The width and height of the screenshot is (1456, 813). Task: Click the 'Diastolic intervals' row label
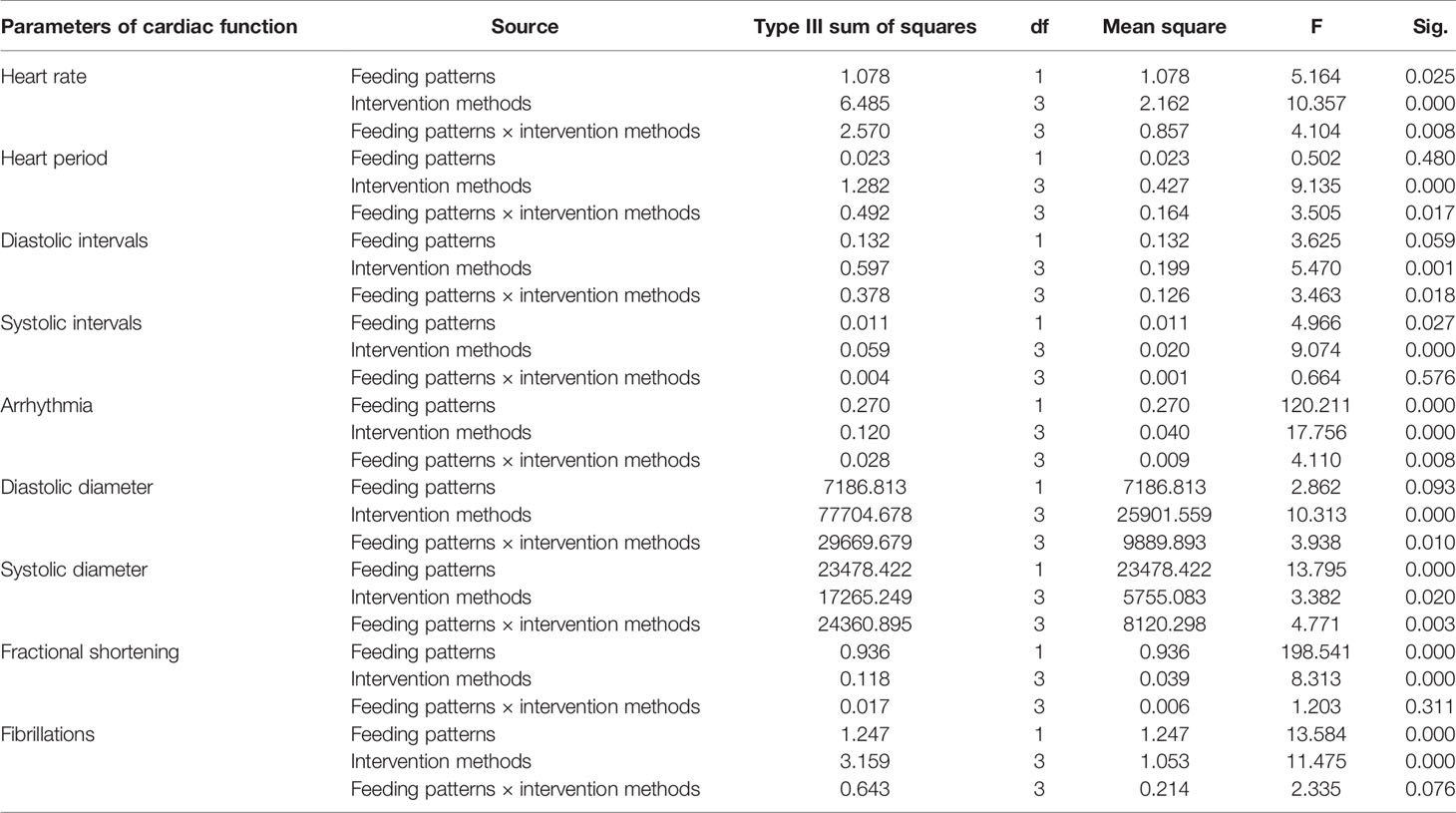tap(74, 240)
